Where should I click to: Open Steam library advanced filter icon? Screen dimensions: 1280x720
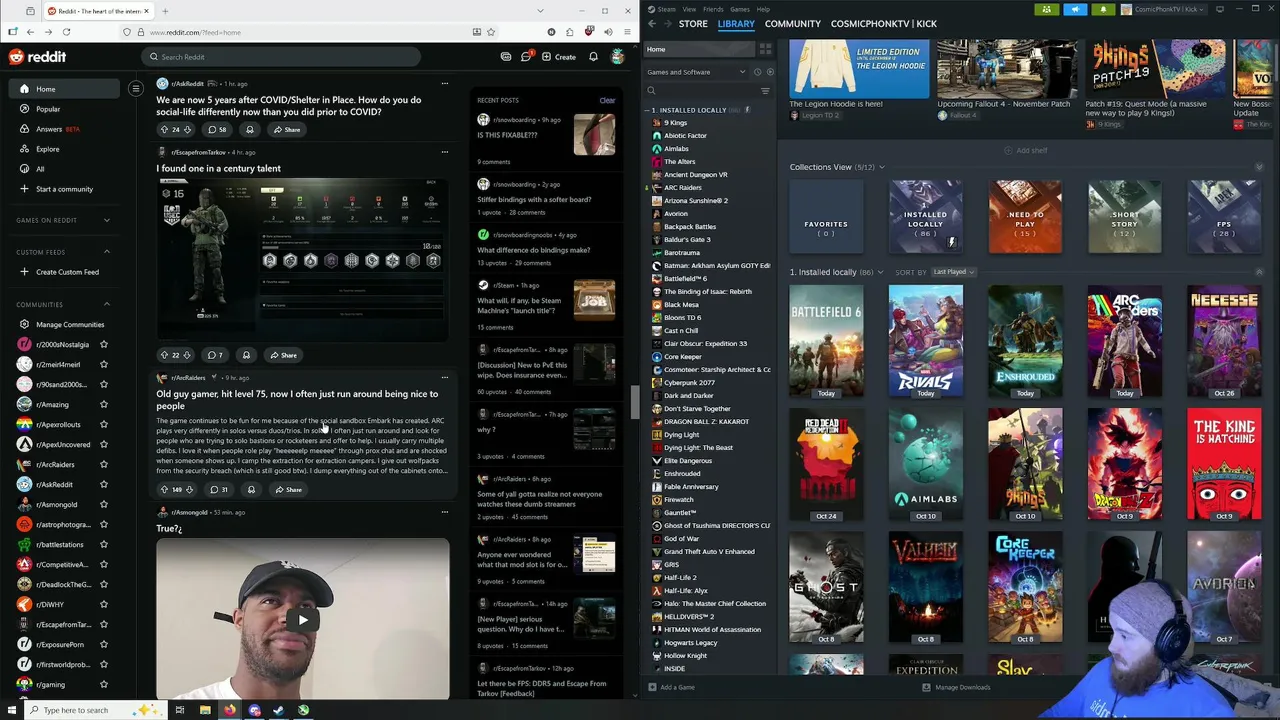click(765, 91)
